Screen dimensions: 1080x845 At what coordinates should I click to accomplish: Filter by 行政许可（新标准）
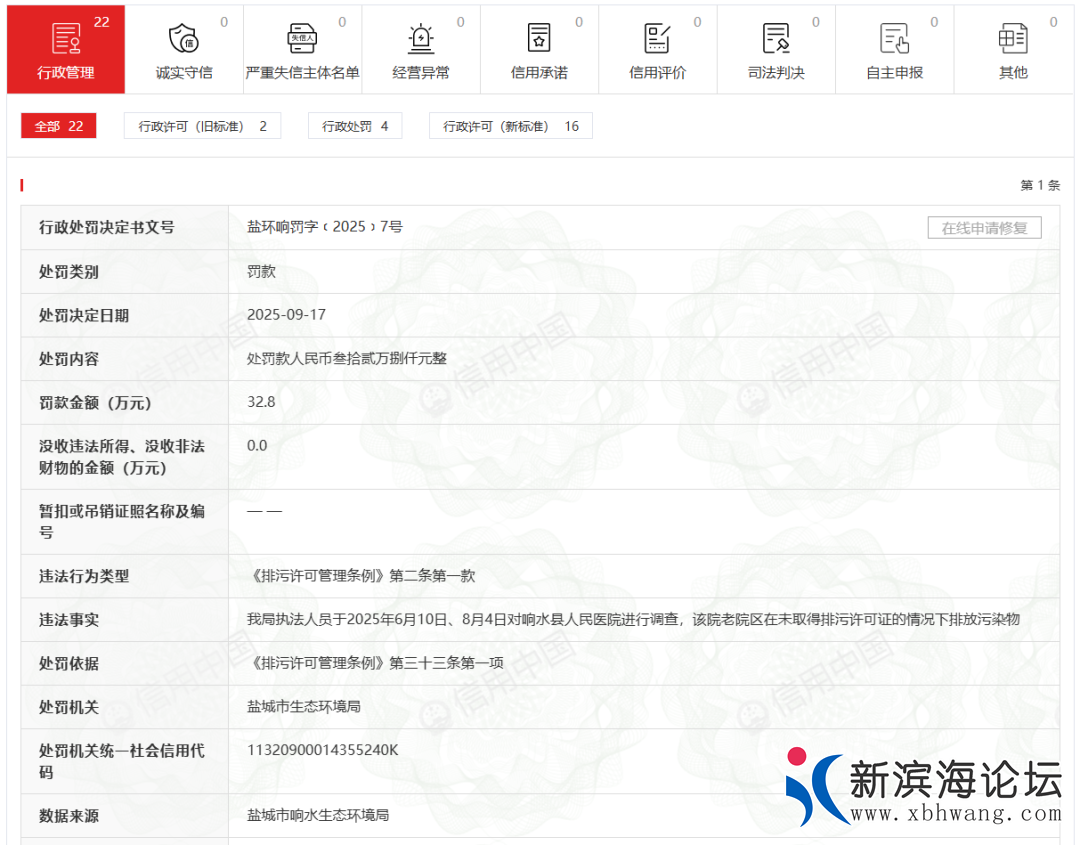[510, 126]
